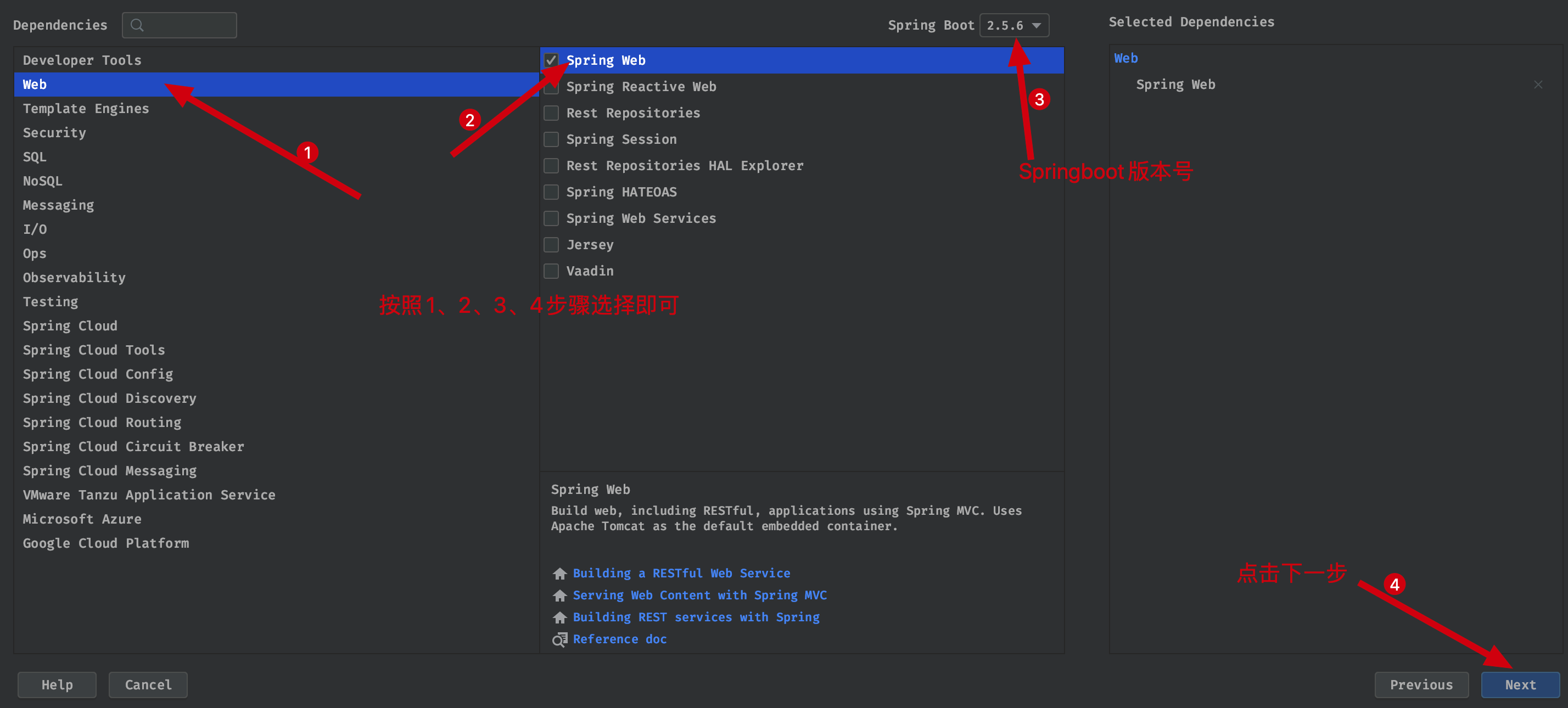Click the Next button

pyautogui.click(x=1520, y=684)
